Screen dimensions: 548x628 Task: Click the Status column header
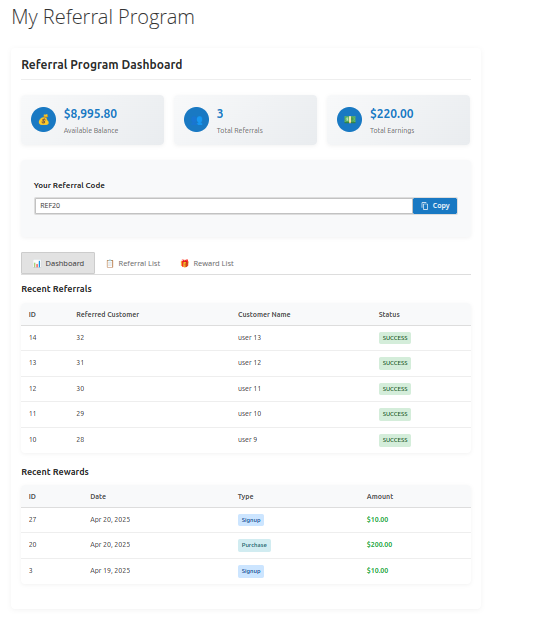[x=389, y=315]
